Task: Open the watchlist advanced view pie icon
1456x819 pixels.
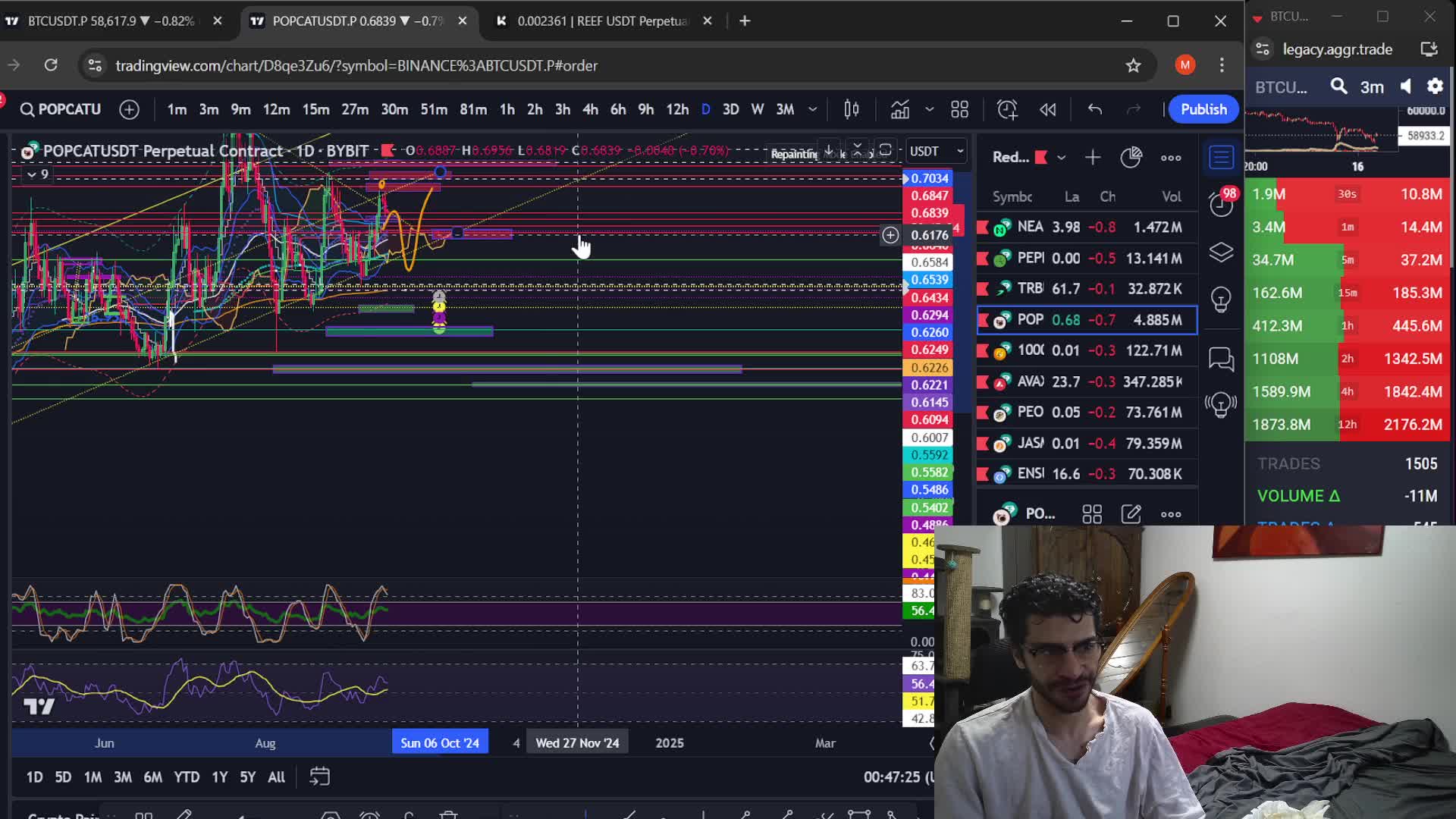Action: click(x=1131, y=158)
